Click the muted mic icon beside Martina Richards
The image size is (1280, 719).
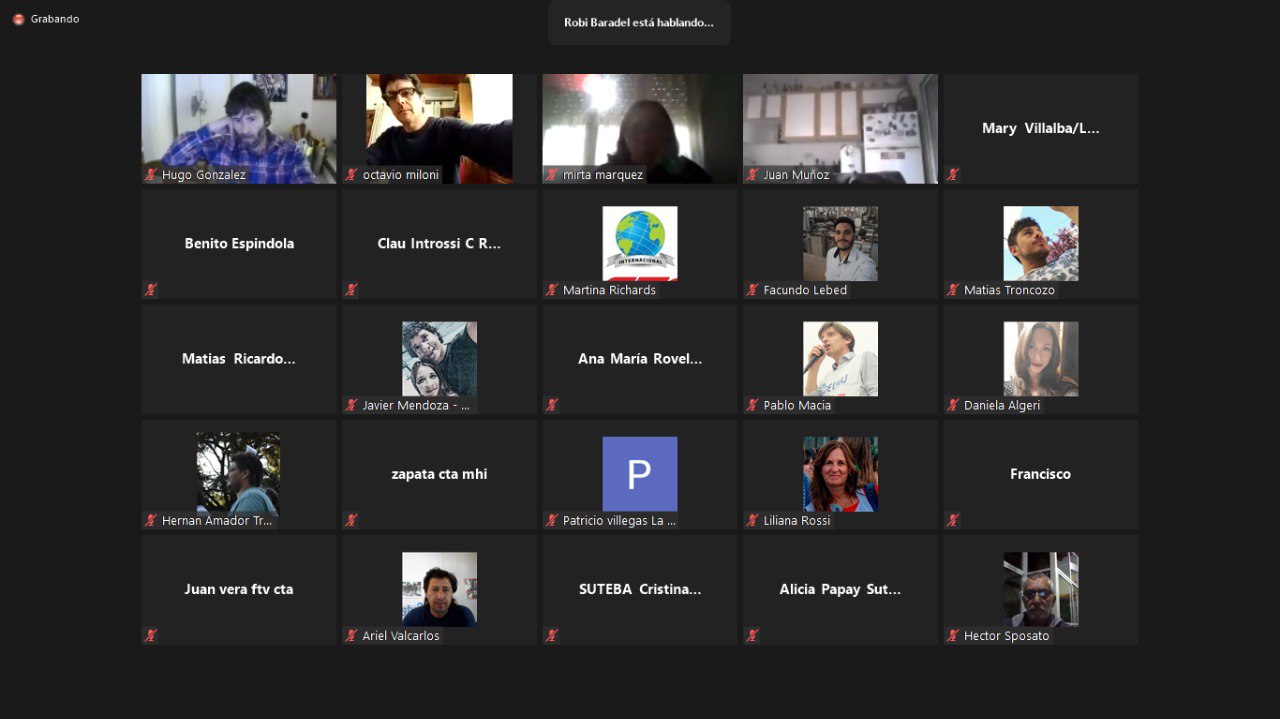pos(552,290)
